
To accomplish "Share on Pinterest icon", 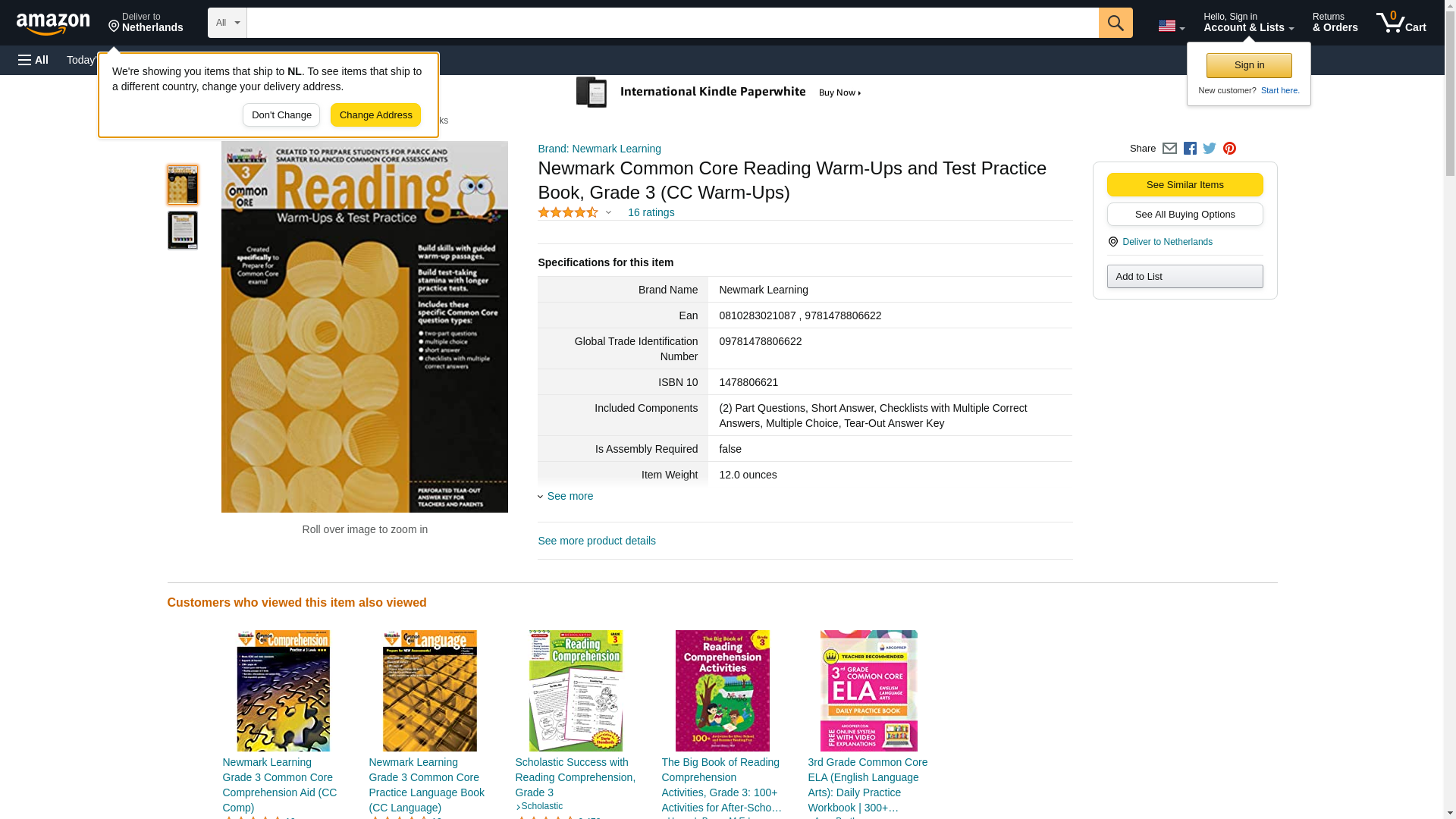I will [1229, 149].
